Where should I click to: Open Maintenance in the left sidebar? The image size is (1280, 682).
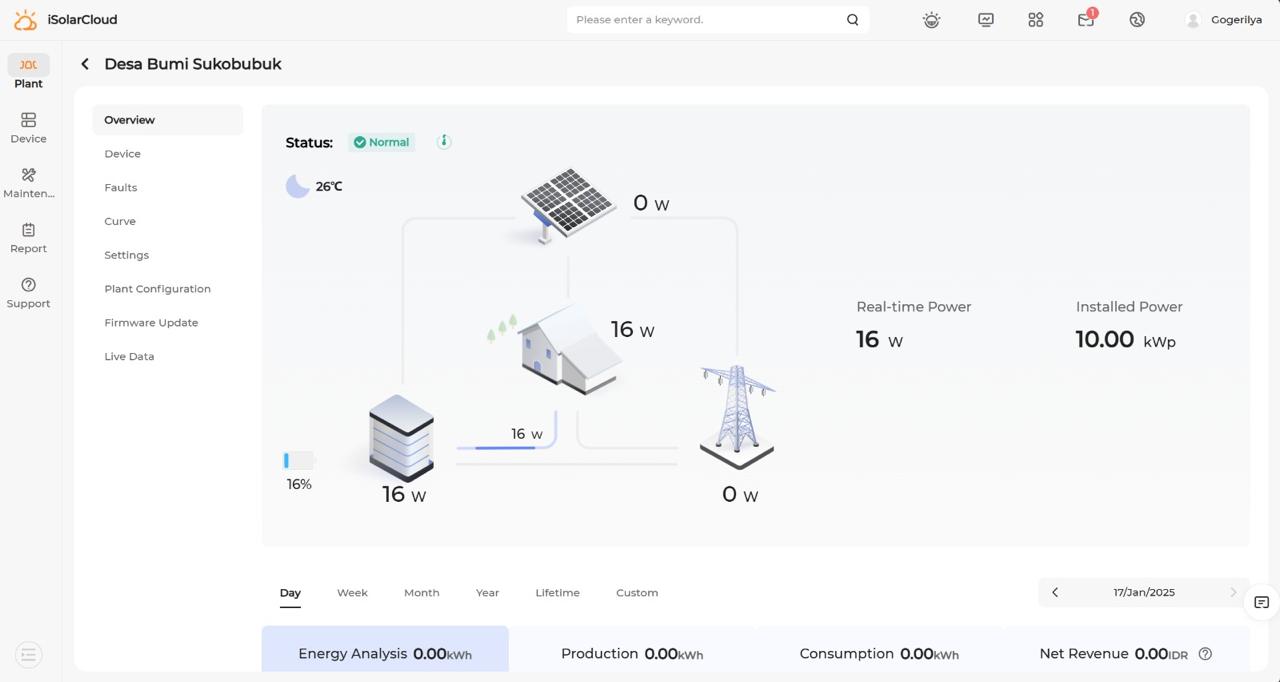28,183
